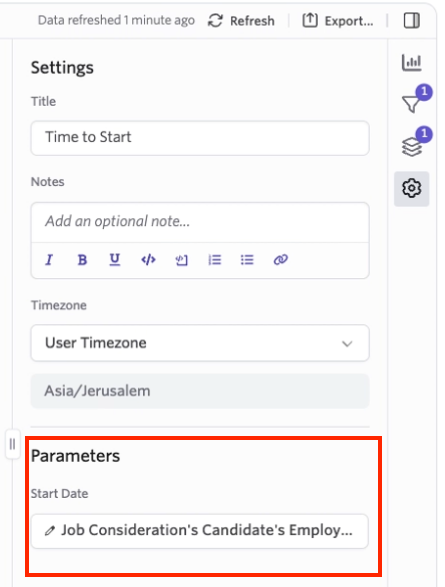Image resolution: width=445 pixels, height=587 pixels.
Task: Edit the Start Date parameter field
Action: [199, 531]
